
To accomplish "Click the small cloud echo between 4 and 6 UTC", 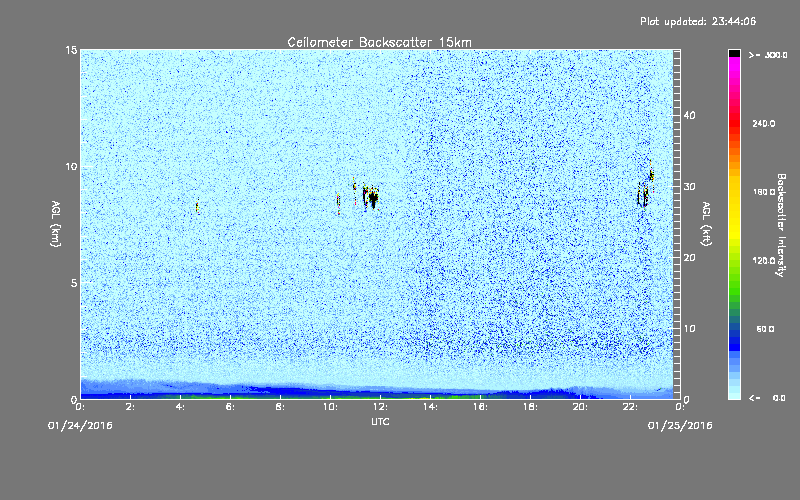I will click(x=197, y=207).
